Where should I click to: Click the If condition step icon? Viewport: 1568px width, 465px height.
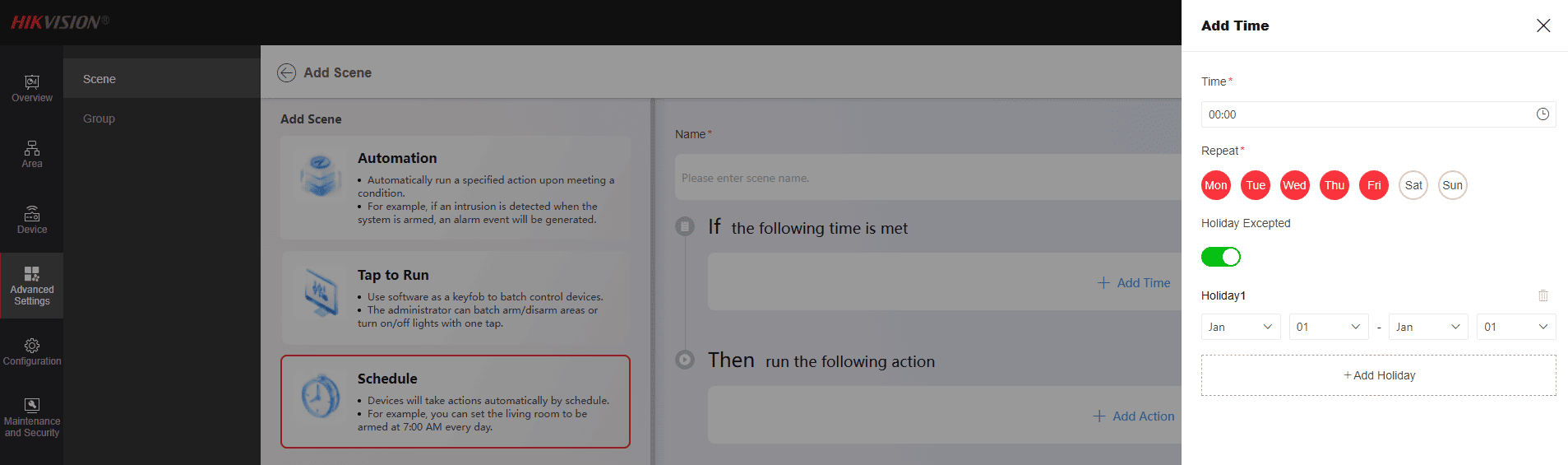[x=684, y=226]
